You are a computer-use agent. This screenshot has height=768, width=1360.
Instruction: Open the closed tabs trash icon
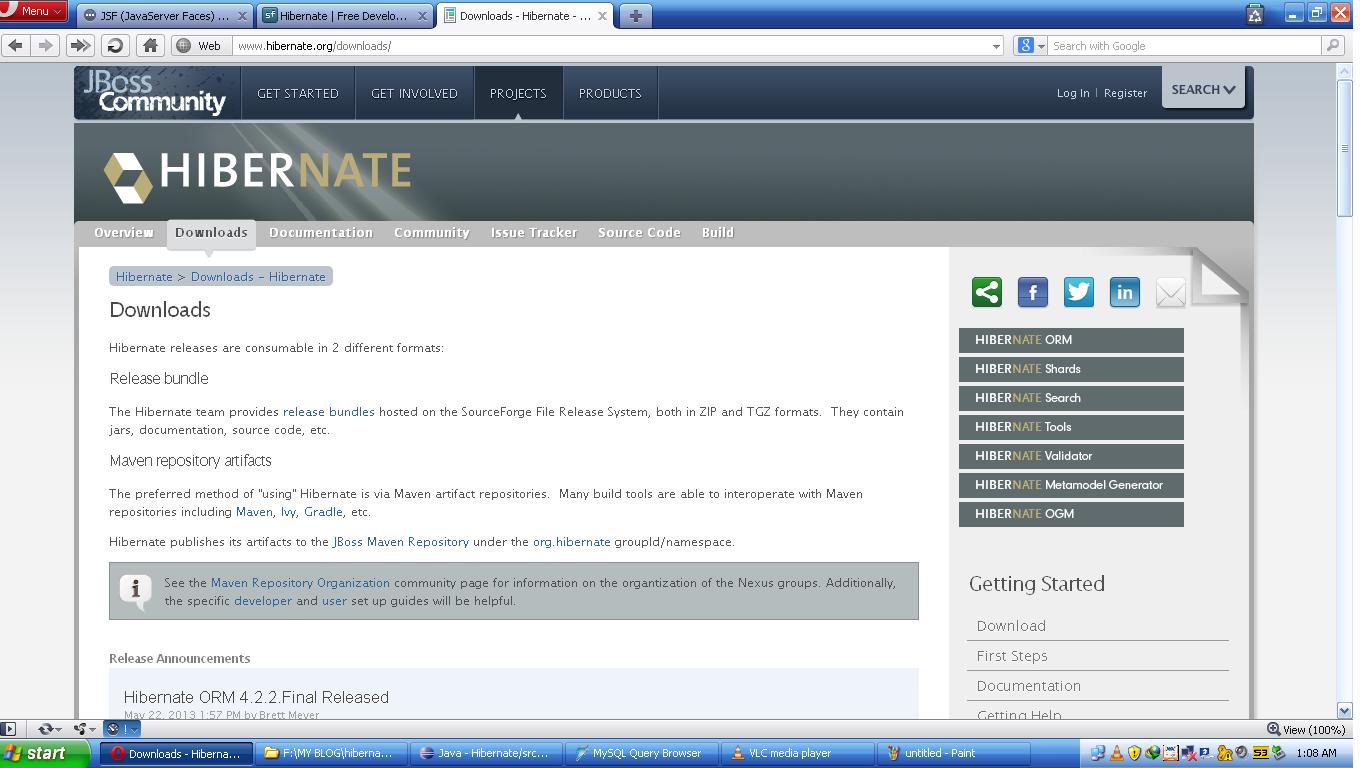pos(1255,13)
